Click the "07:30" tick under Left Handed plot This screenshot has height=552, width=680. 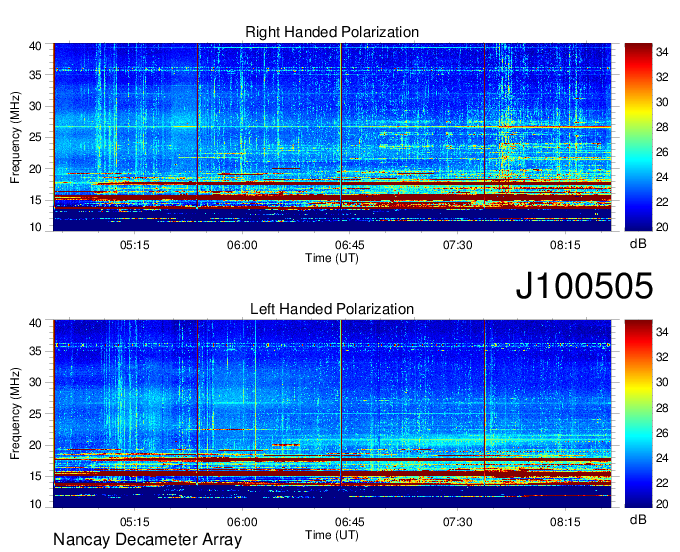click(458, 522)
